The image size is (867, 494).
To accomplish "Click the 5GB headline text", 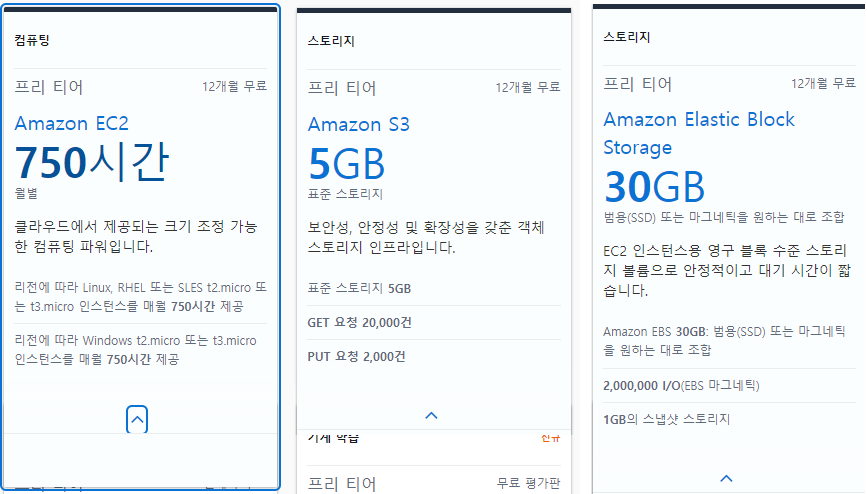I will point(346,164).
